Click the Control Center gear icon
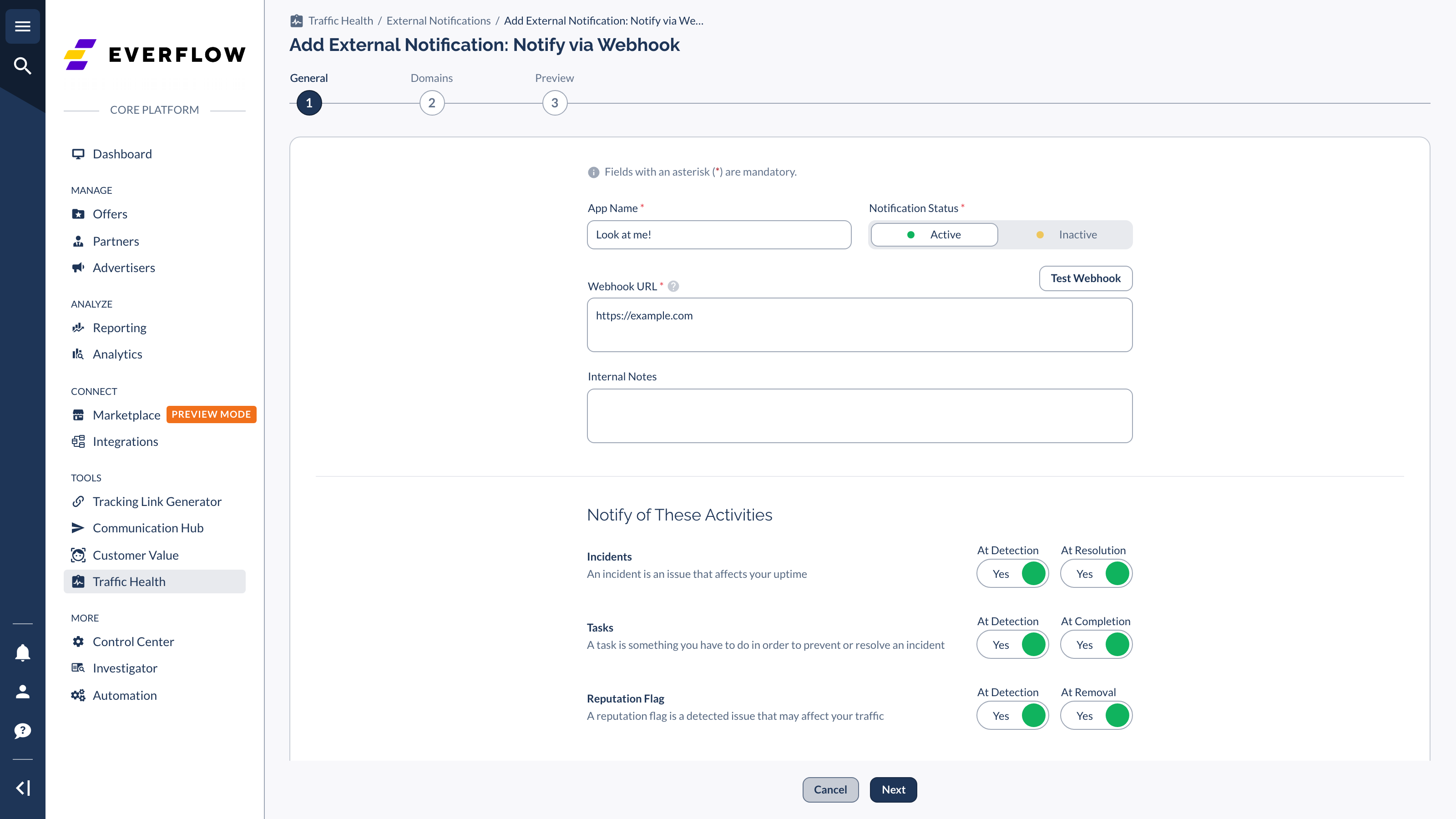Screen dimensions: 1456x819 pos(78,642)
